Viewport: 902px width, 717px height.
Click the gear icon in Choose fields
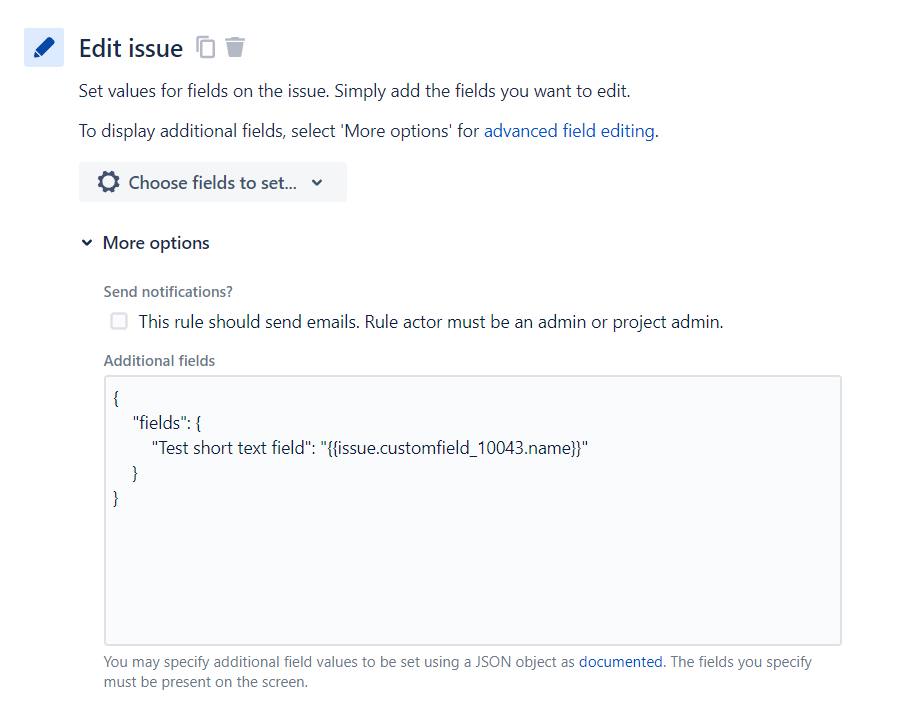(x=108, y=182)
